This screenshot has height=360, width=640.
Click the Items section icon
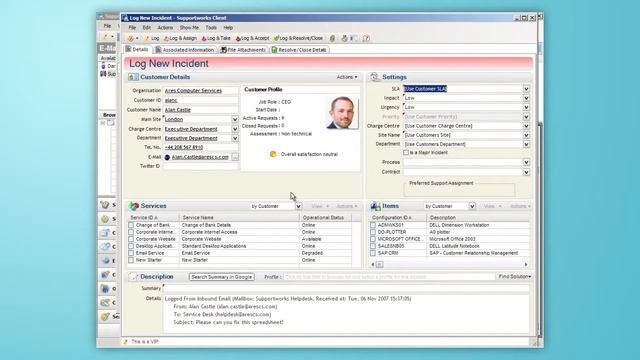tap(375, 206)
